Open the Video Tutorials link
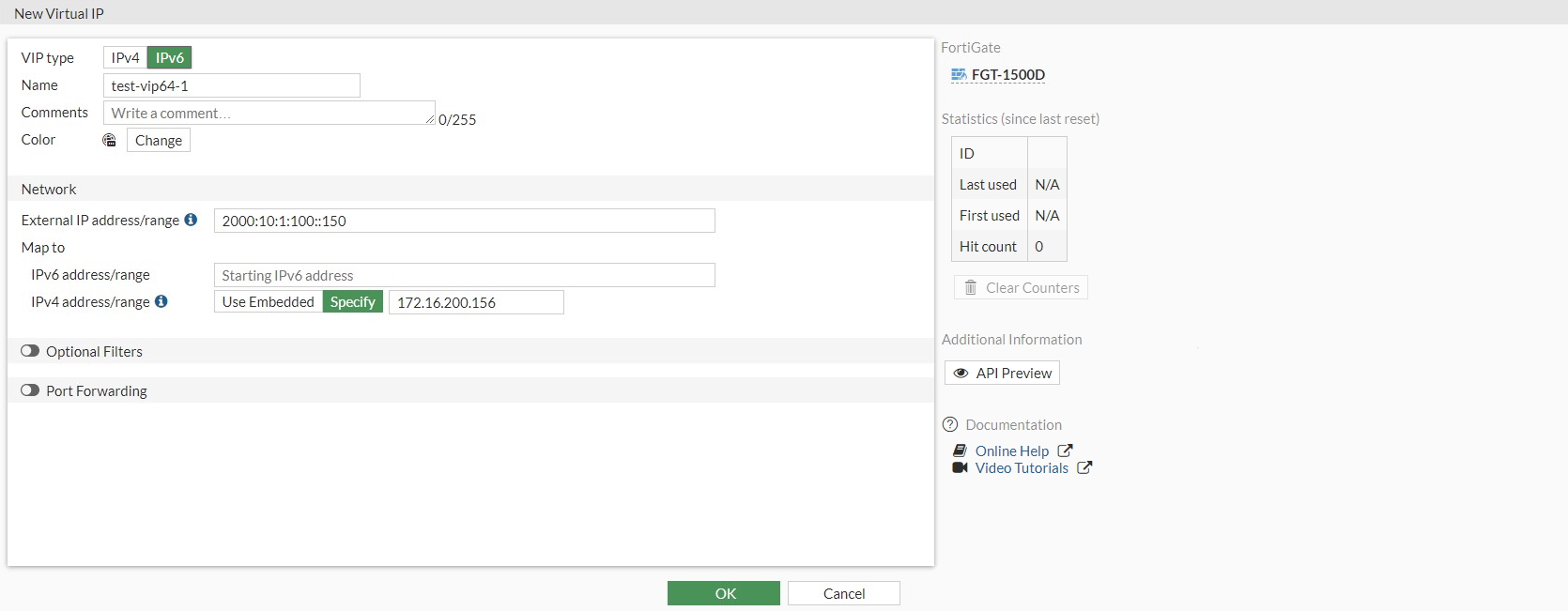 click(1022, 467)
